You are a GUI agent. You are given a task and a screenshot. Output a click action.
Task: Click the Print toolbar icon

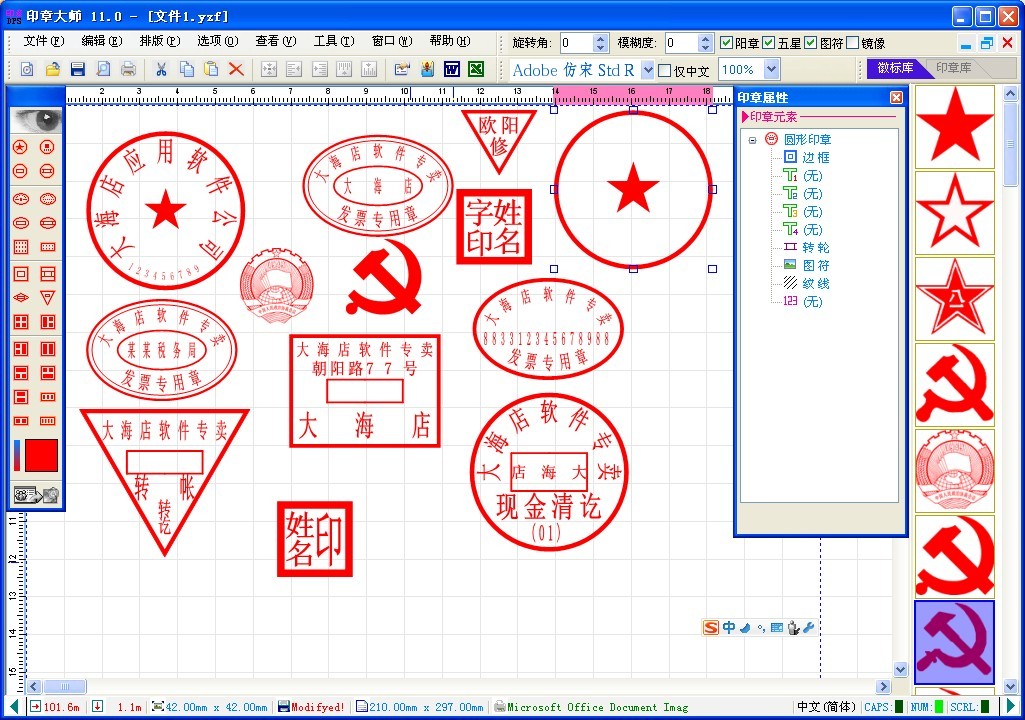coord(129,68)
